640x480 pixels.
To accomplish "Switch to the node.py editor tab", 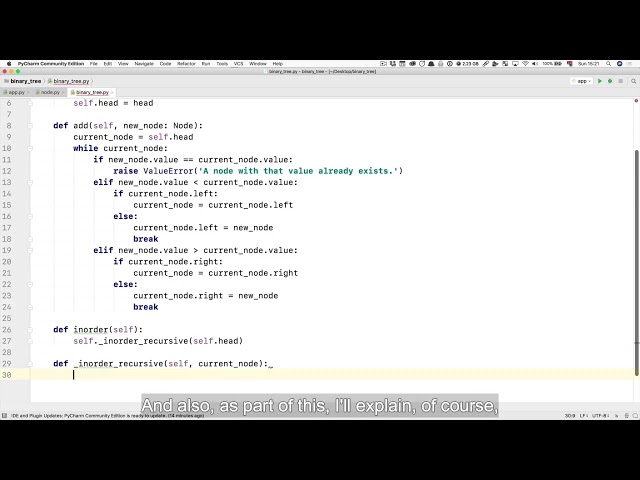I will coord(48,92).
